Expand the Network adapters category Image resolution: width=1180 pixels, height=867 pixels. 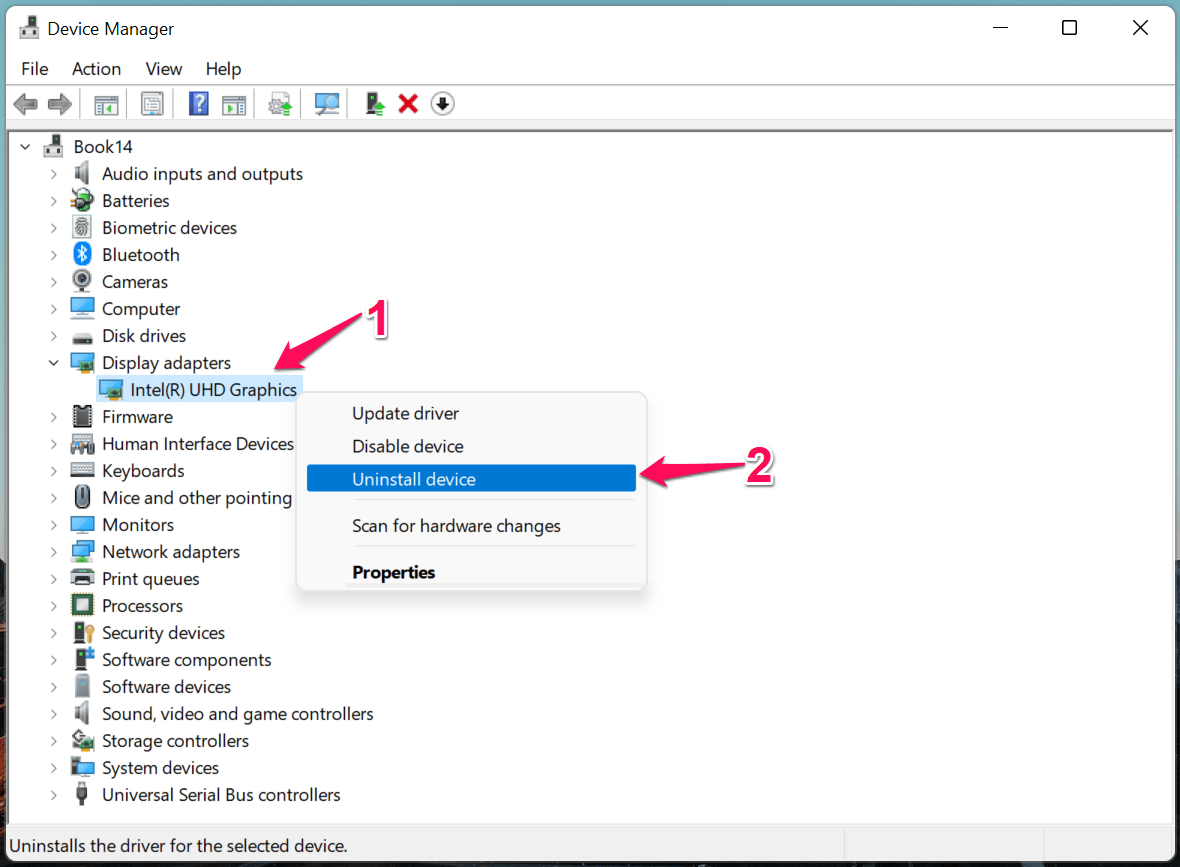coord(54,551)
